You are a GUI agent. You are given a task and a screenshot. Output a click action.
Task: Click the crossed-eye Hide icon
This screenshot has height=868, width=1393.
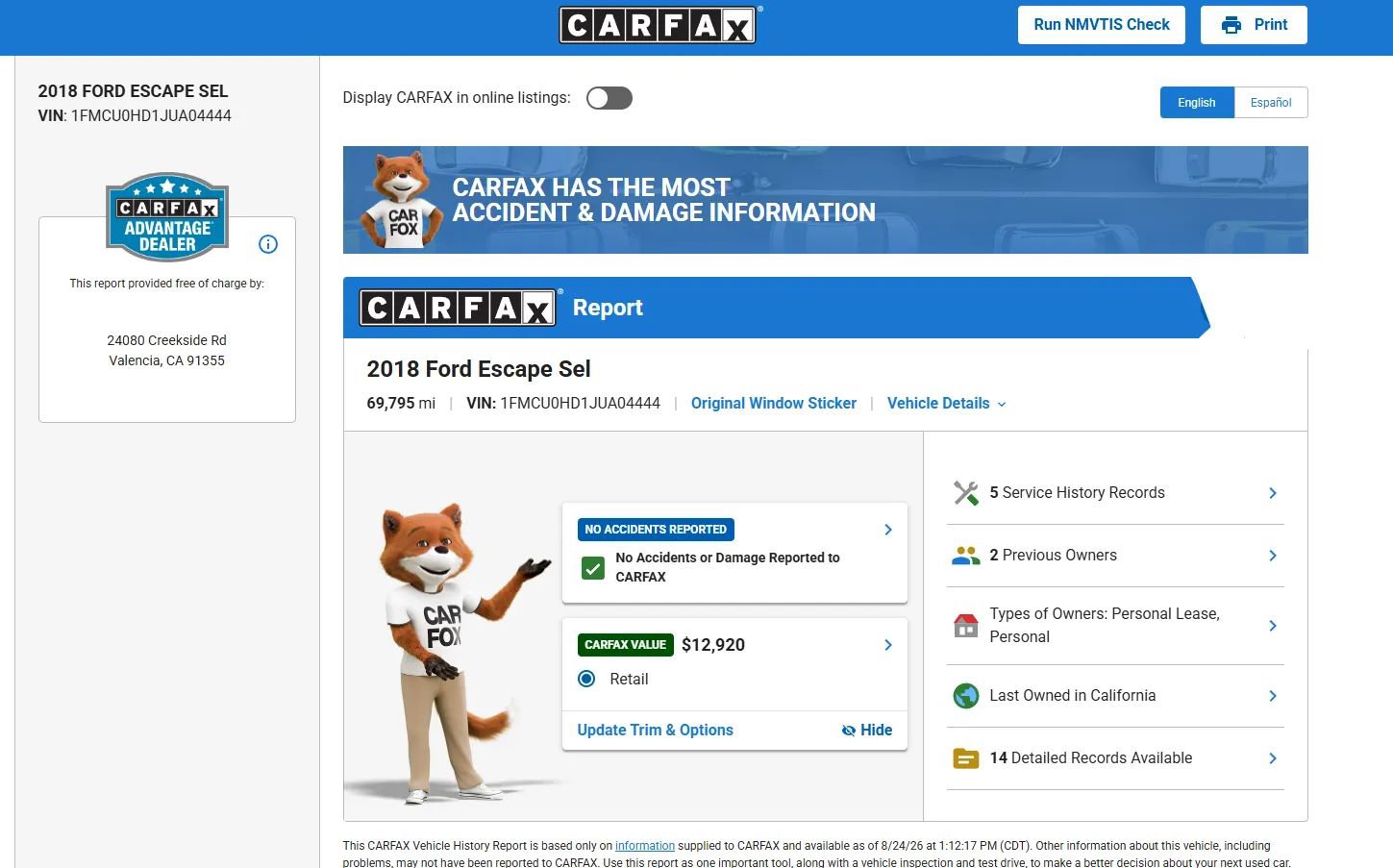(x=848, y=731)
